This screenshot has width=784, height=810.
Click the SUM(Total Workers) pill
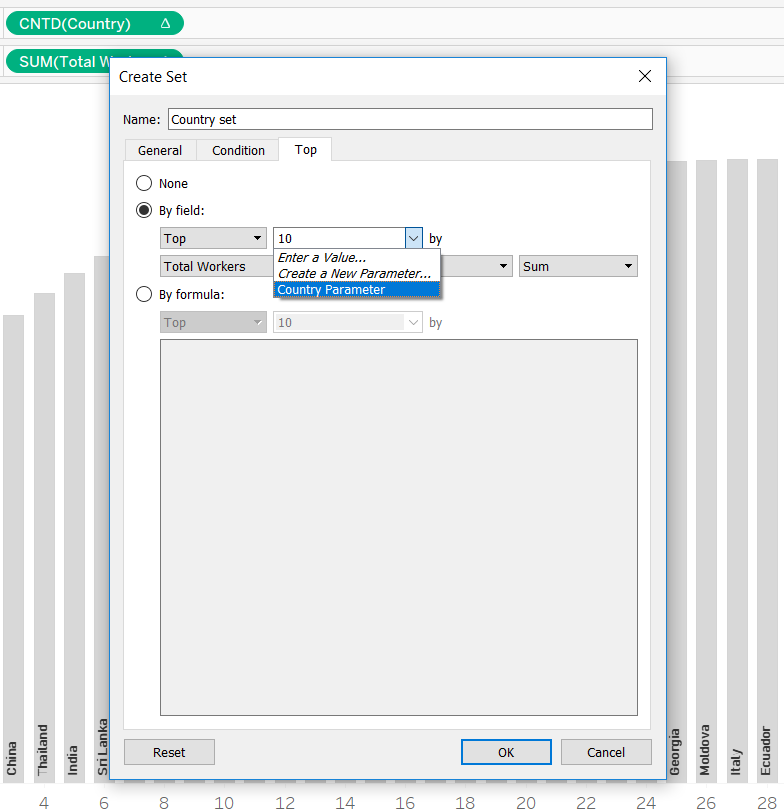[58, 61]
